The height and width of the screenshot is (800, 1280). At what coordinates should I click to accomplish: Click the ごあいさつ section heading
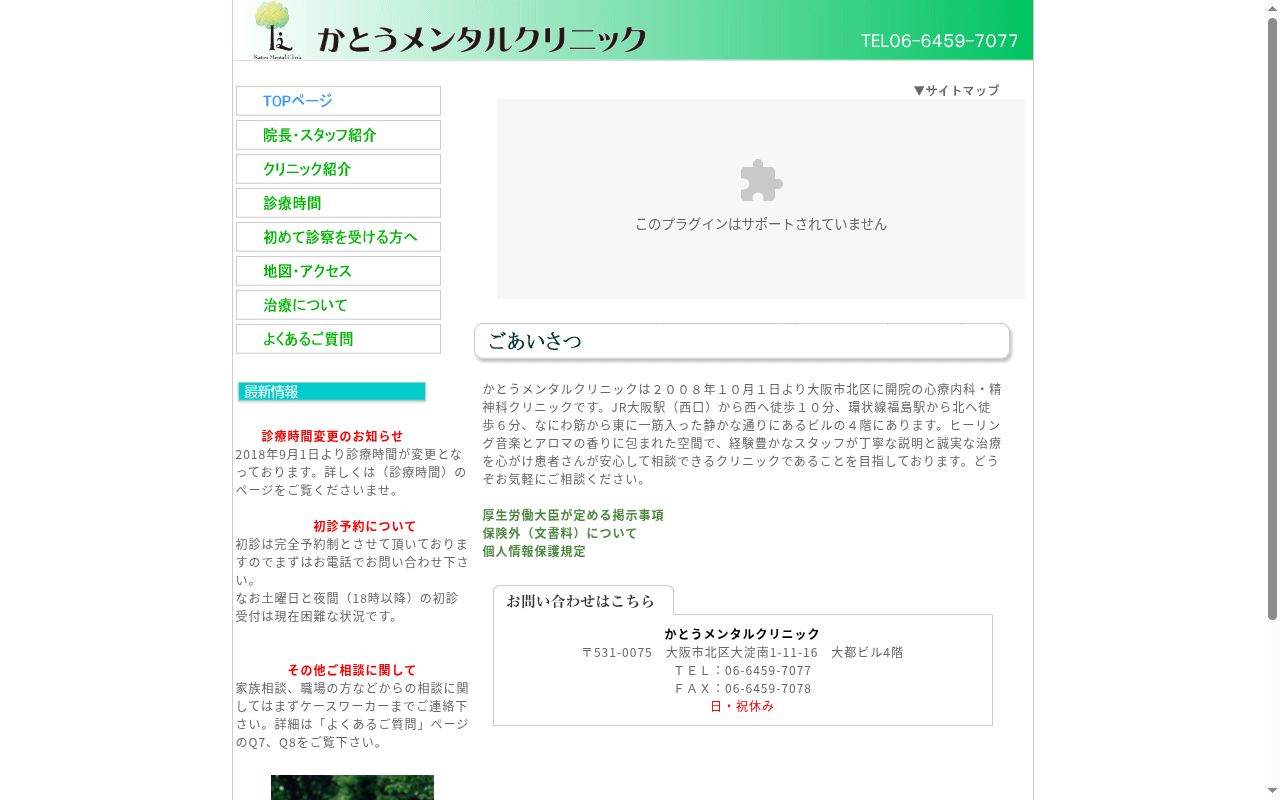[x=742, y=341]
